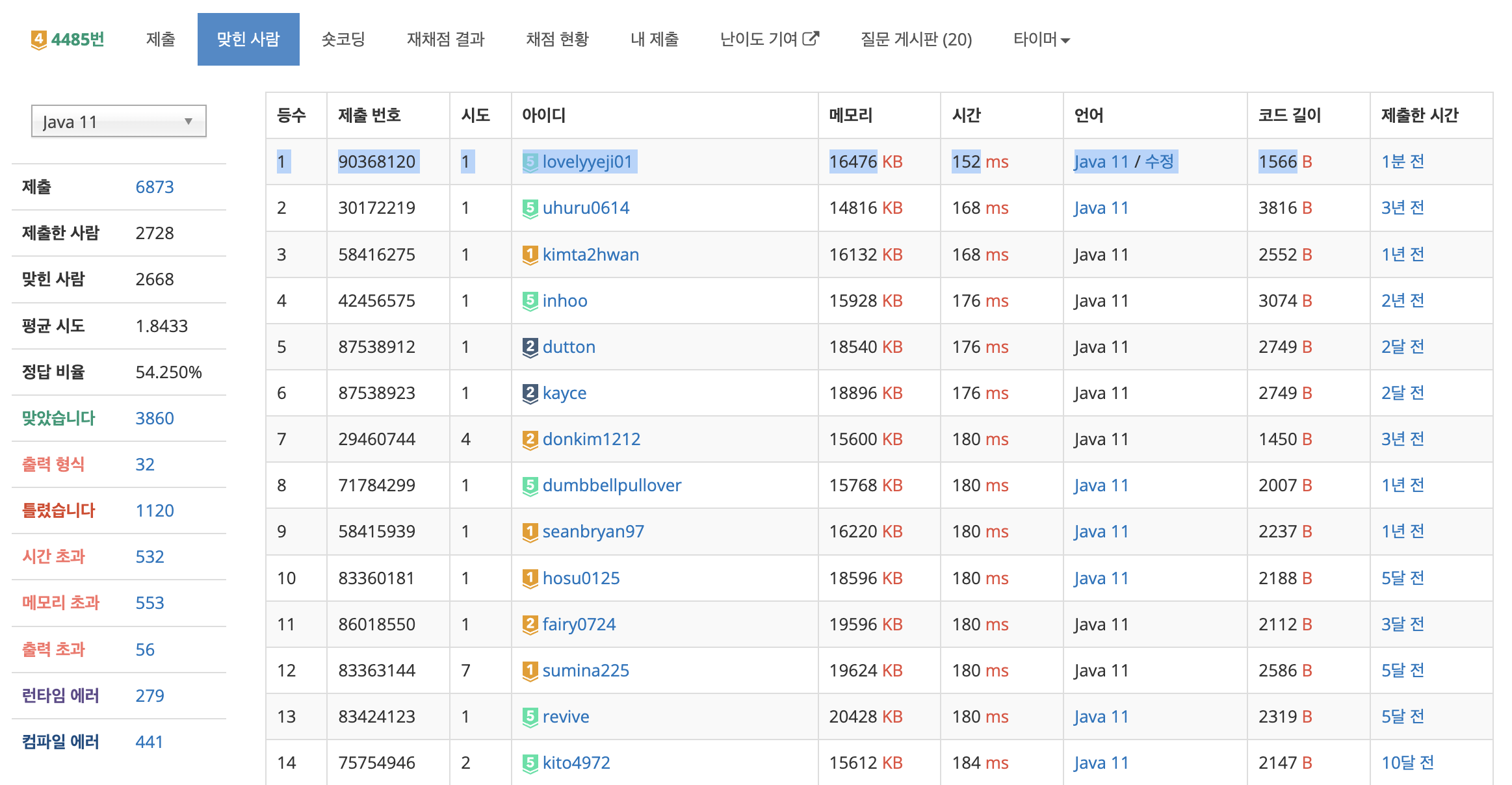Switch to the 숏코딩 tab
Viewport: 1512px width, 785px height.
pyautogui.click(x=343, y=40)
